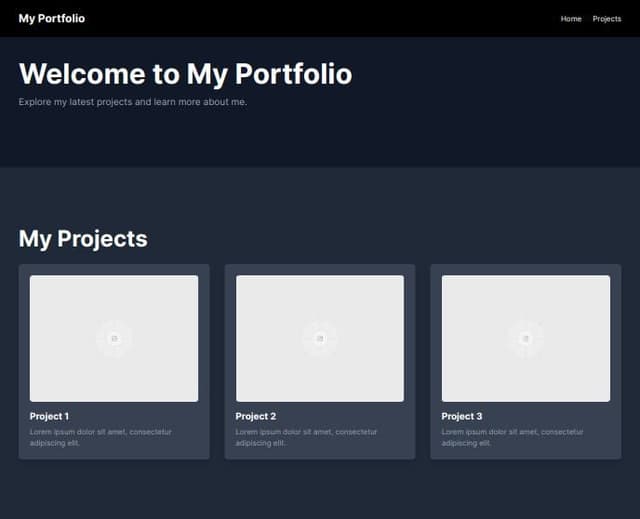
Task: Click the Lorem ipsum description under Project 1
Action: [x=100, y=437]
